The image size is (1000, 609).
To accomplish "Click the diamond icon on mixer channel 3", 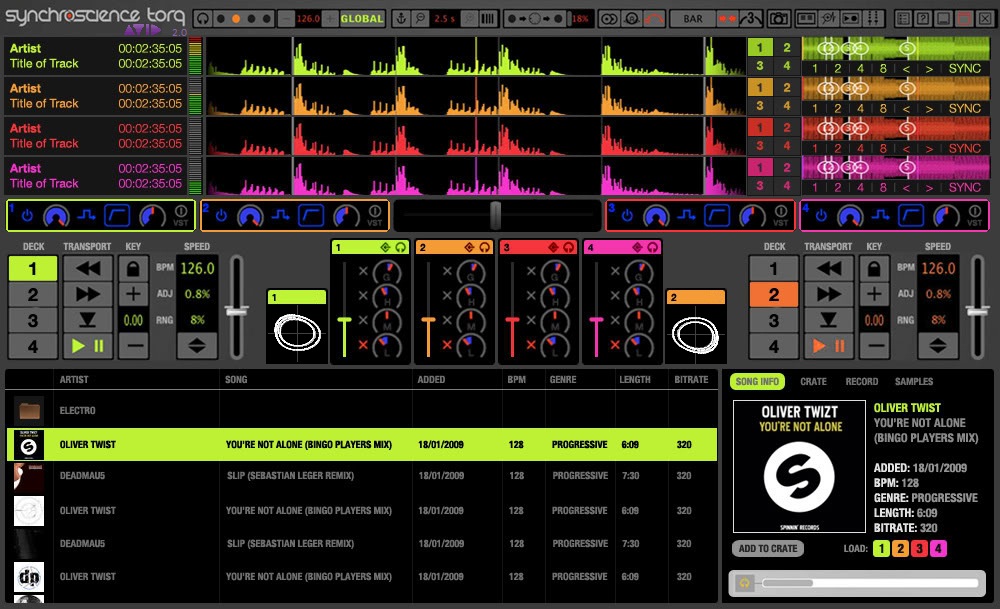I will click(553, 247).
